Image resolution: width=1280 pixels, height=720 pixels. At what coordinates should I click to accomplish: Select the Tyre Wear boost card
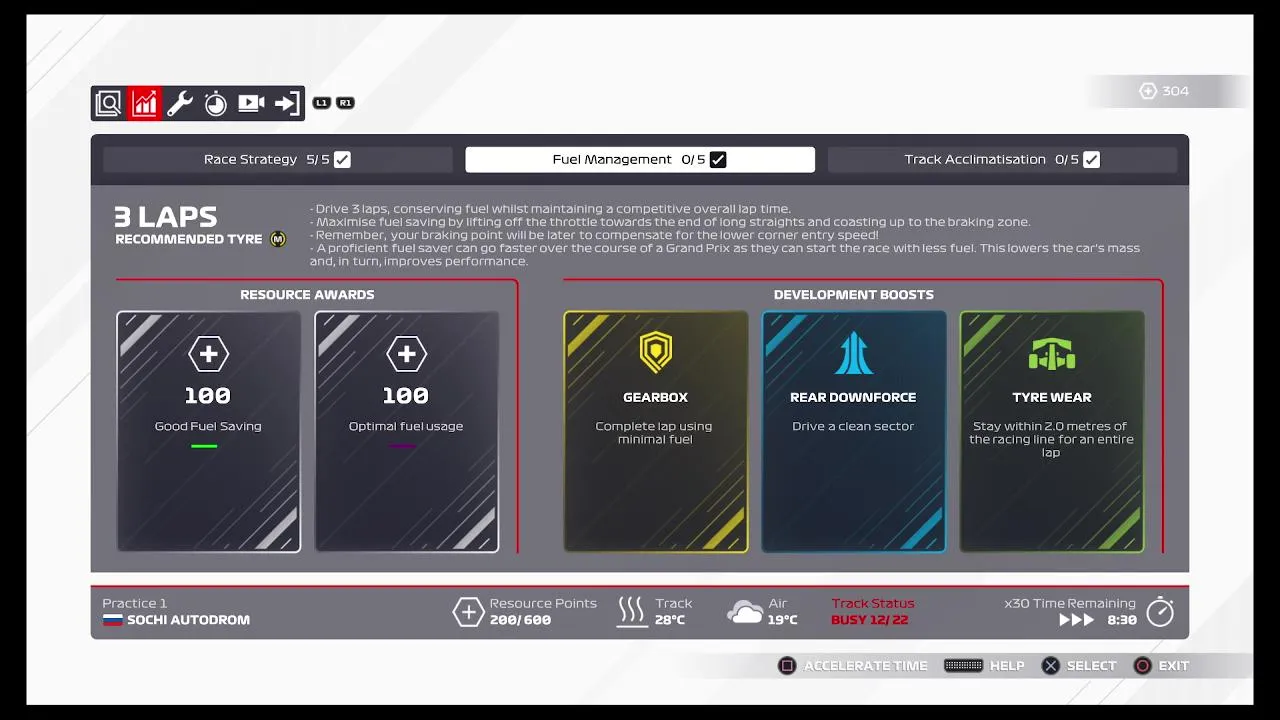pos(1051,432)
